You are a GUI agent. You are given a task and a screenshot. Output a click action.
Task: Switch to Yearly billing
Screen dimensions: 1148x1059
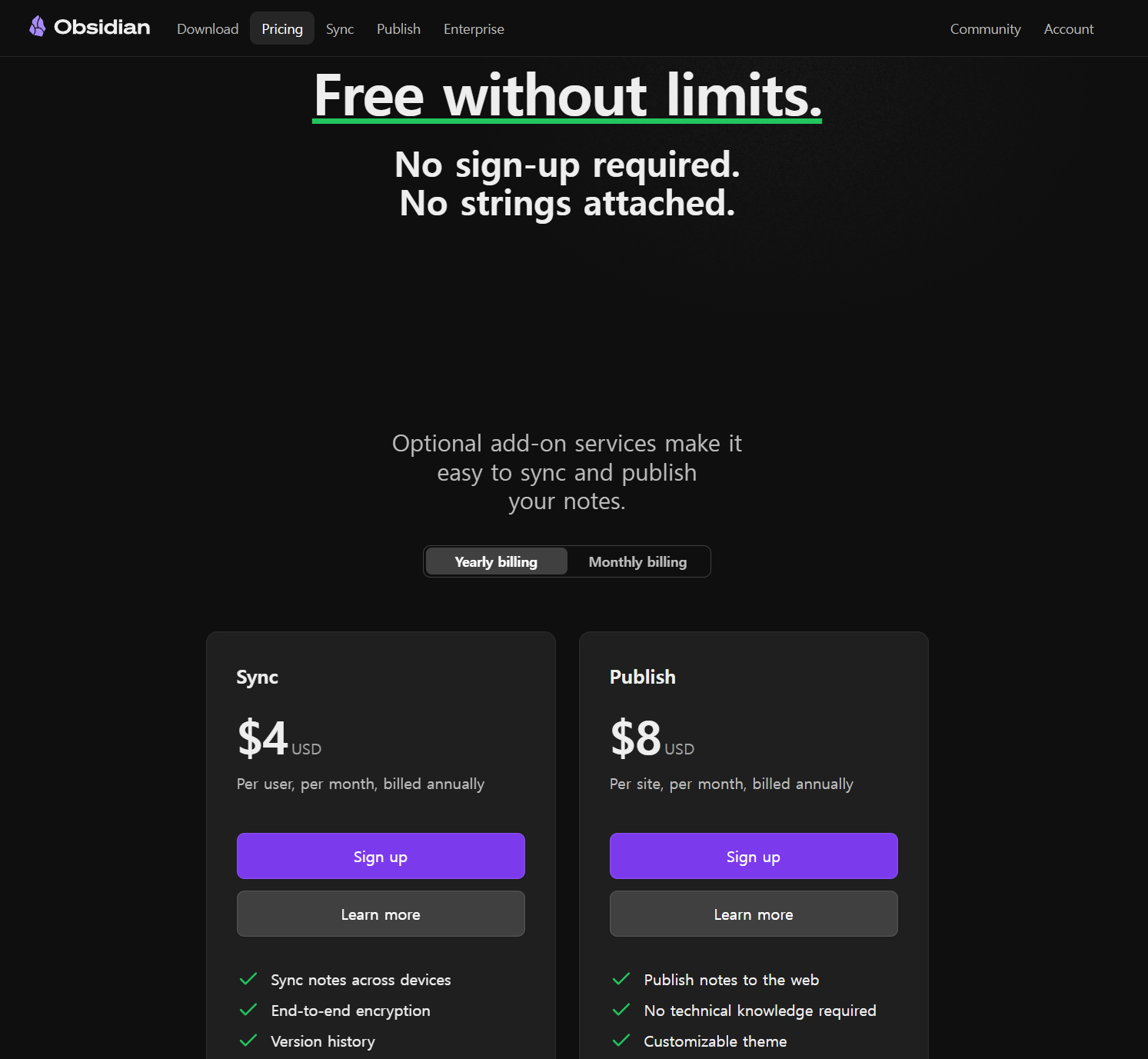[x=496, y=561]
